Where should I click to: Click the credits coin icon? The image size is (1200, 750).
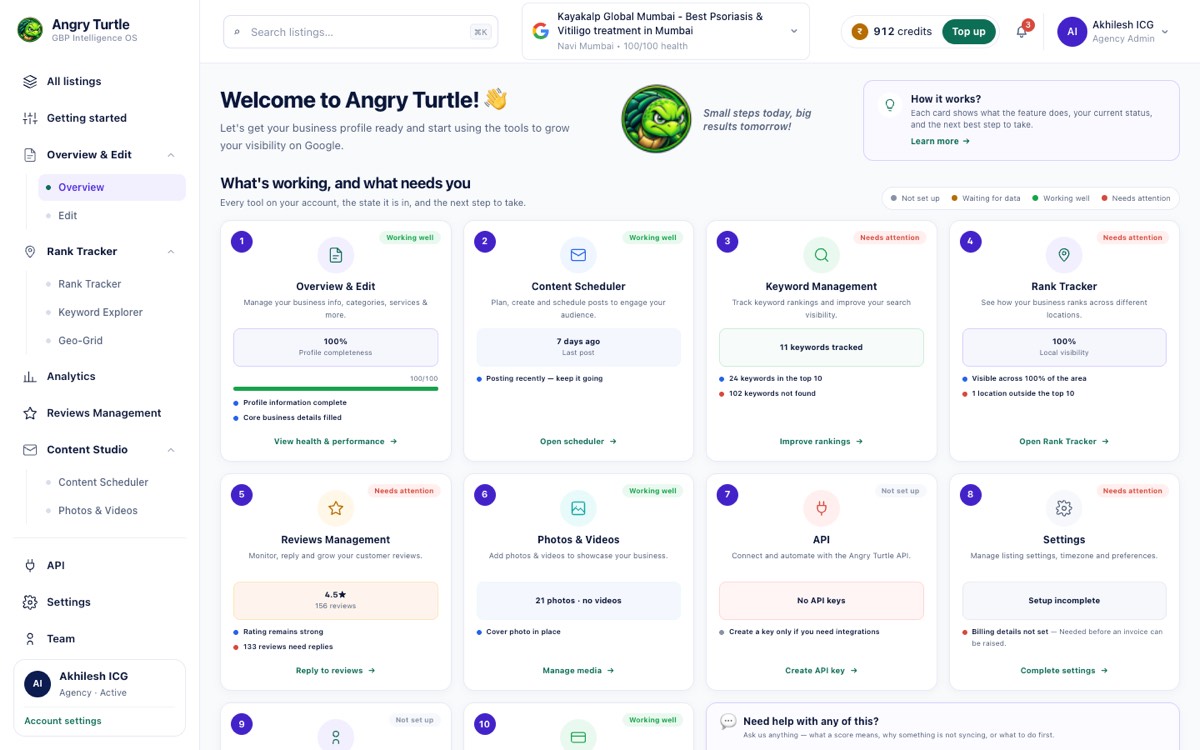pos(859,32)
